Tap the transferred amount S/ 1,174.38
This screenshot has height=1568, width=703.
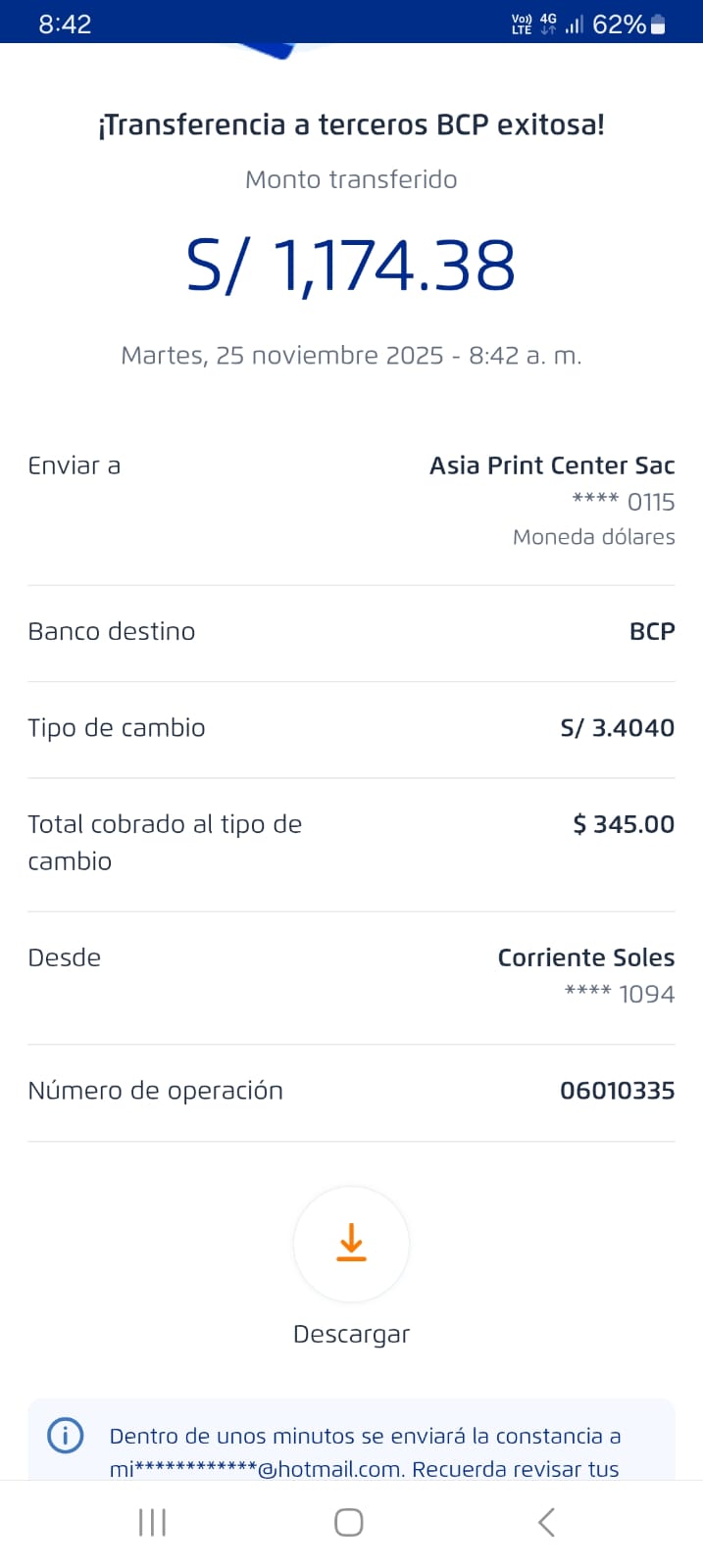coord(351,266)
